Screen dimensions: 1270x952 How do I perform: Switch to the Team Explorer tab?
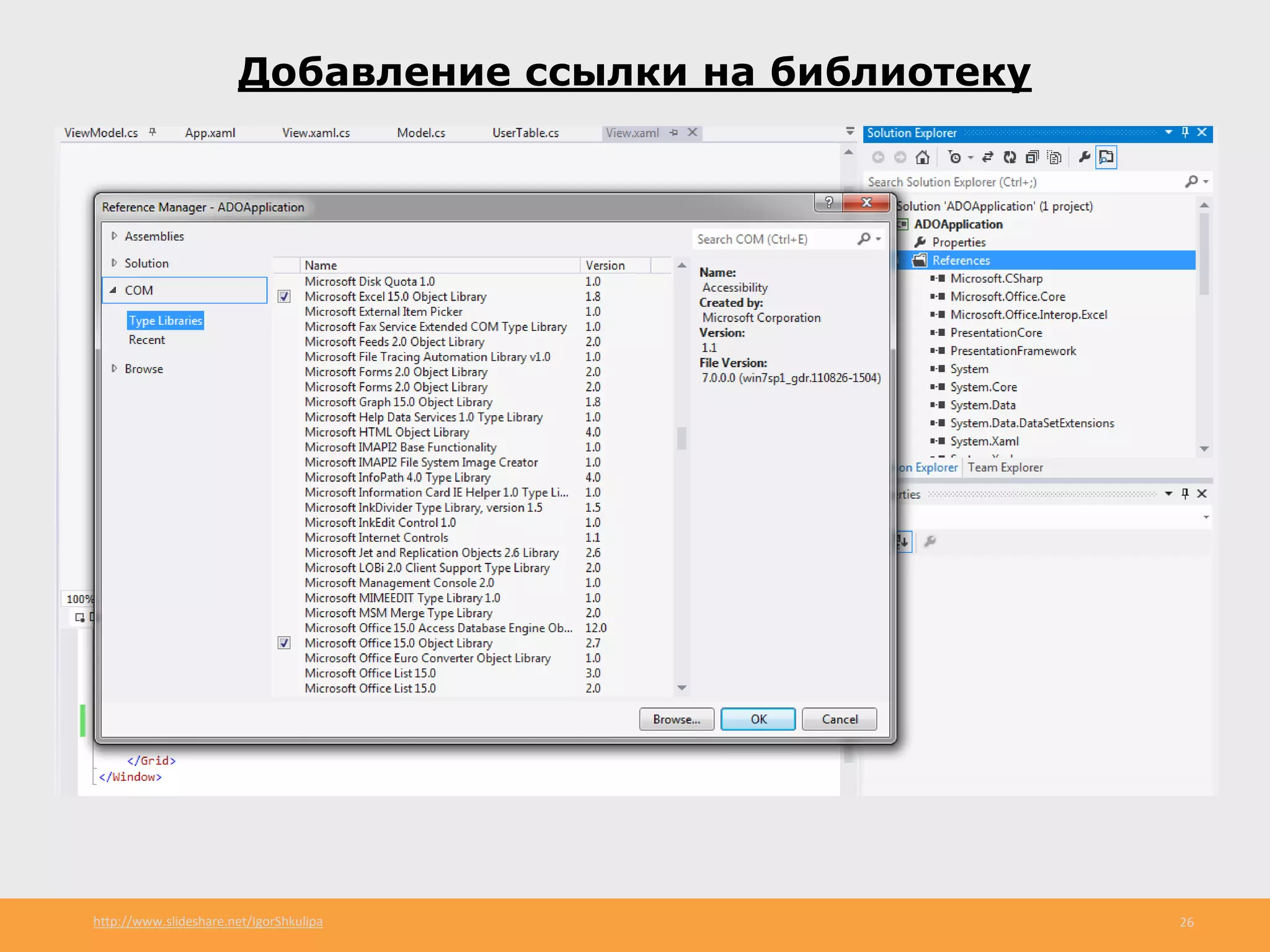click(1005, 468)
